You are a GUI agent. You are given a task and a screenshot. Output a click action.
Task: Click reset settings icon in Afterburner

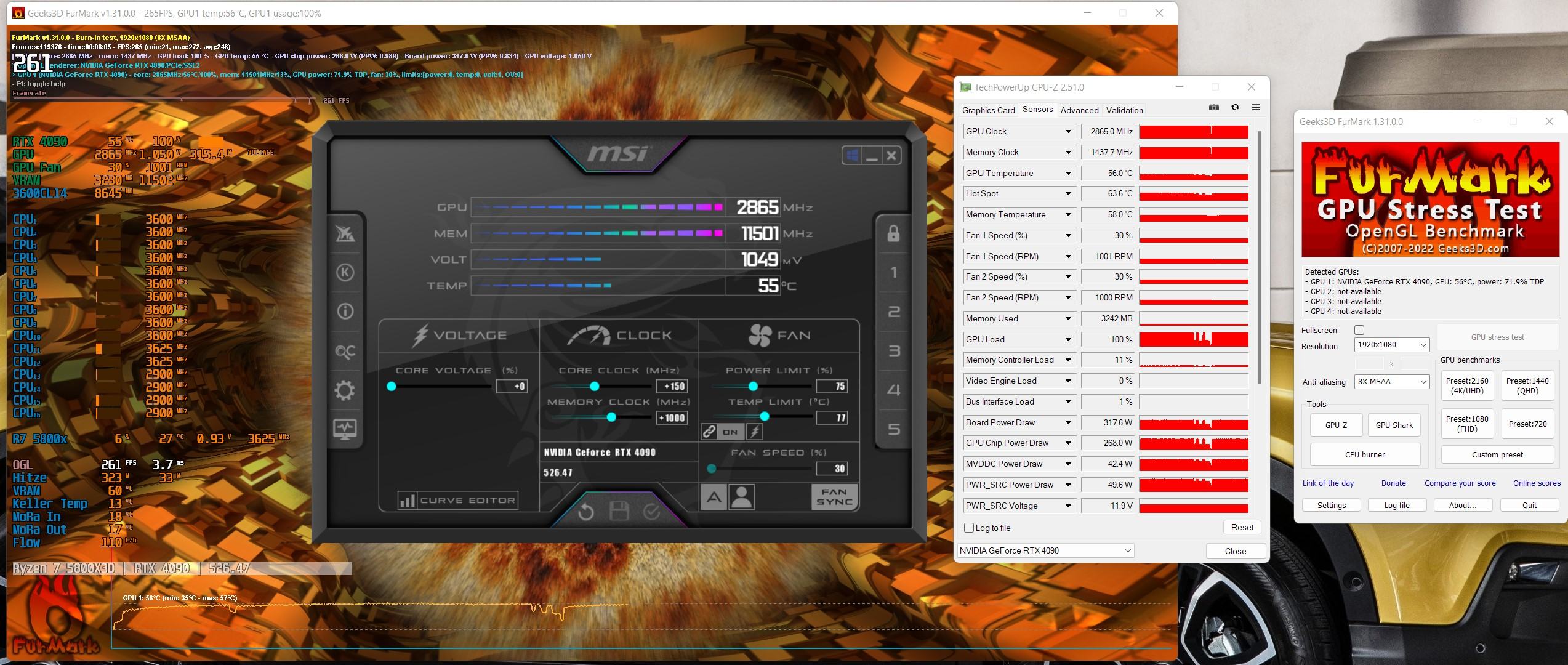click(x=585, y=512)
